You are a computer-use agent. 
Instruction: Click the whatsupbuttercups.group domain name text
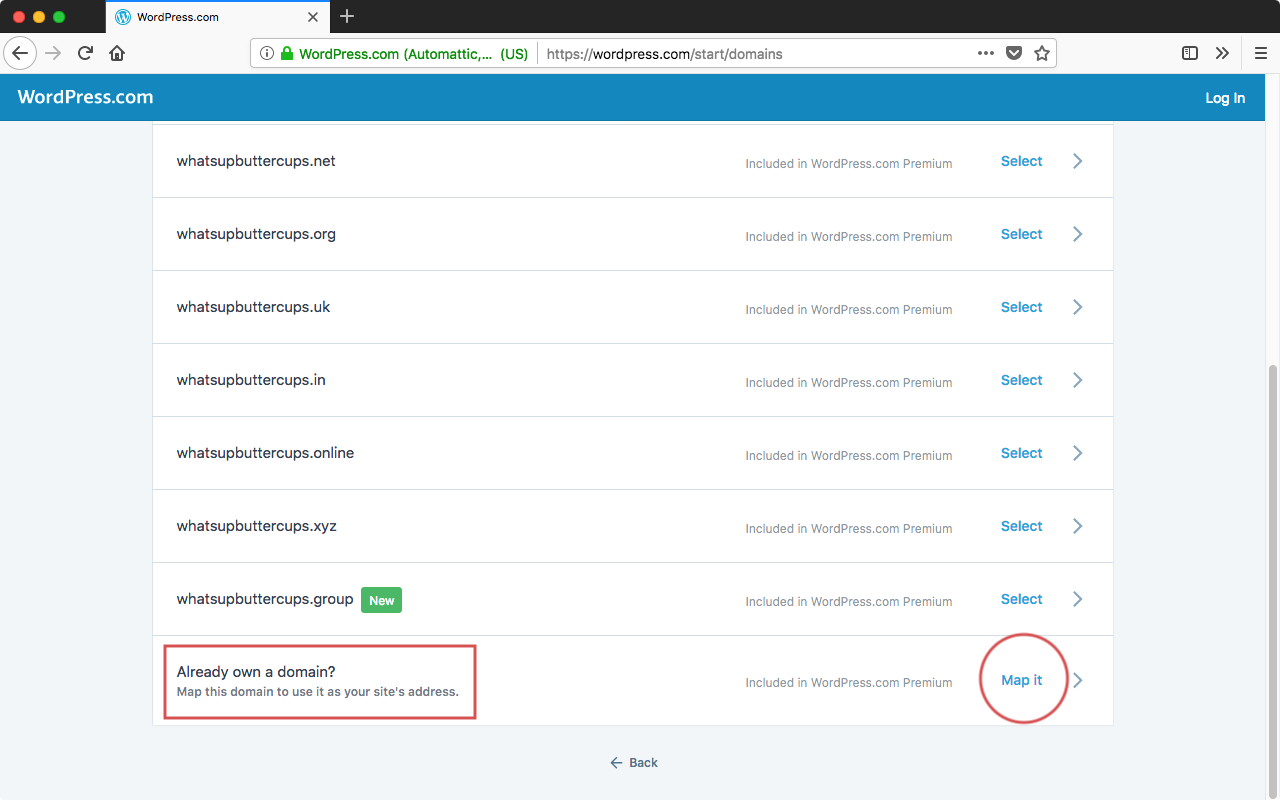click(x=265, y=599)
